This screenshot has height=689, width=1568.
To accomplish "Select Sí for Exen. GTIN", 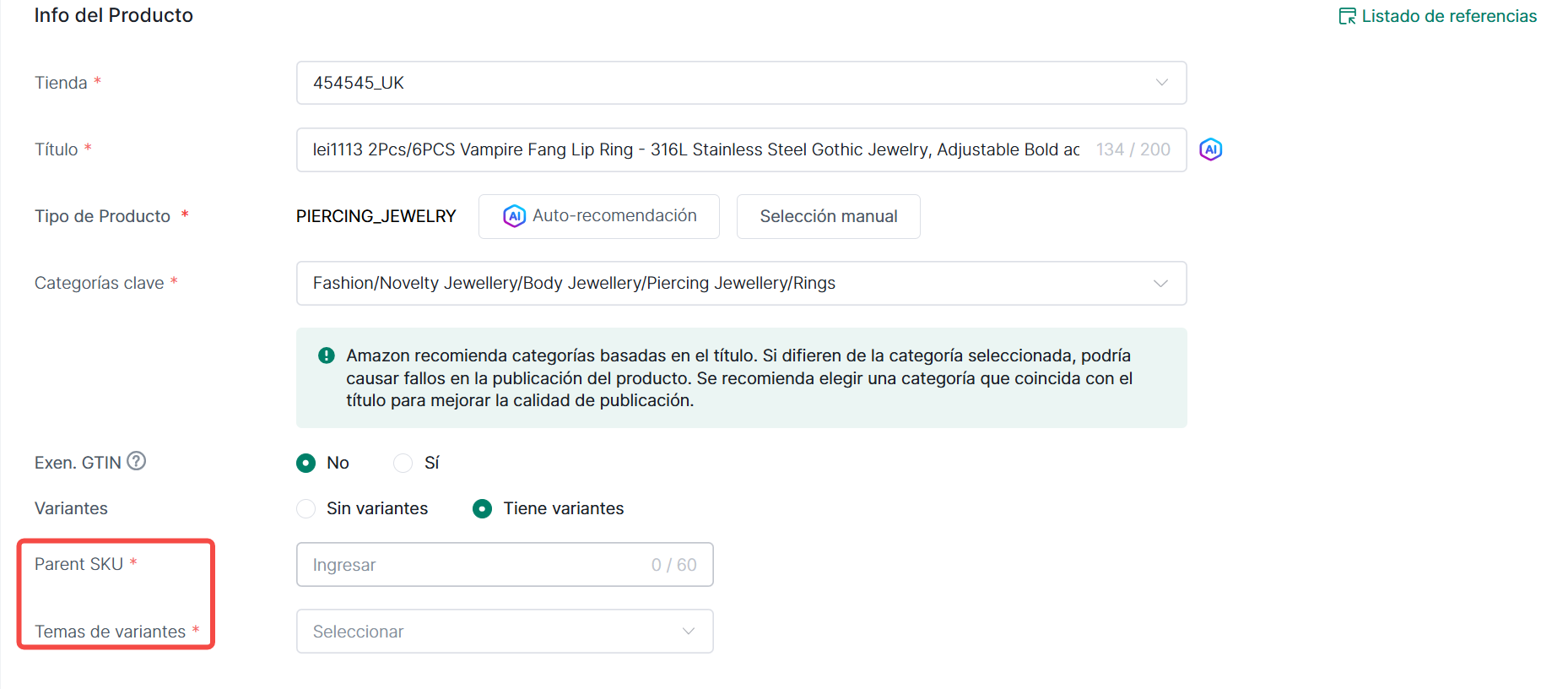I will pyautogui.click(x=403, y=463).
